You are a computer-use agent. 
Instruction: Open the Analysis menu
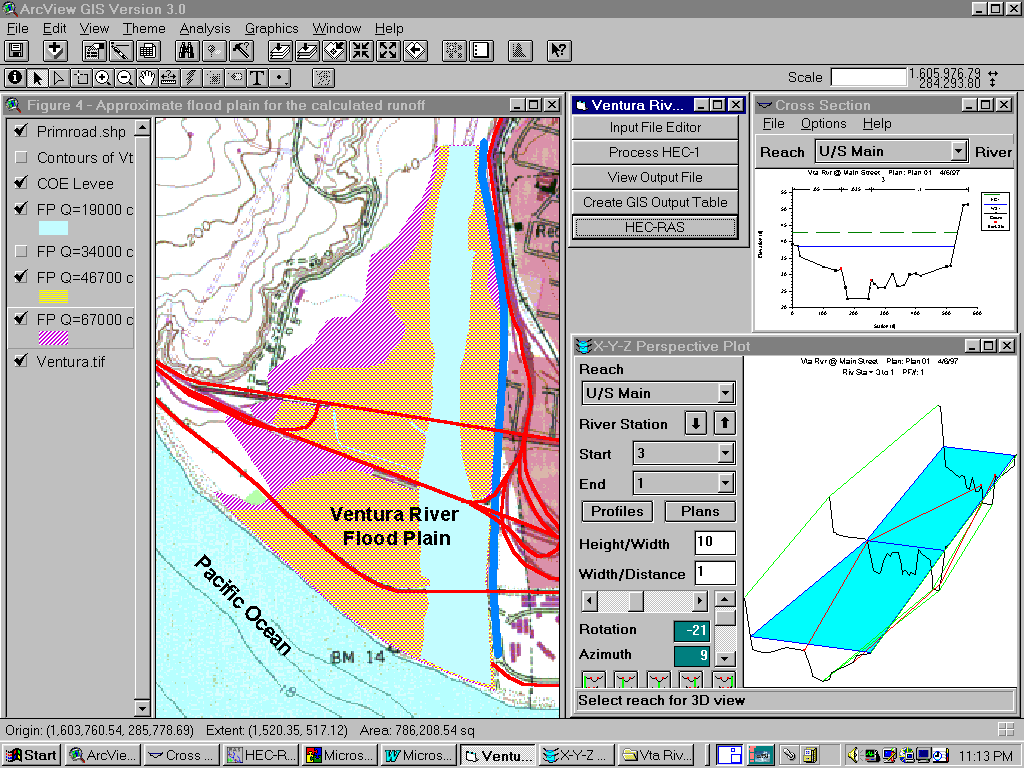(205, 28)
